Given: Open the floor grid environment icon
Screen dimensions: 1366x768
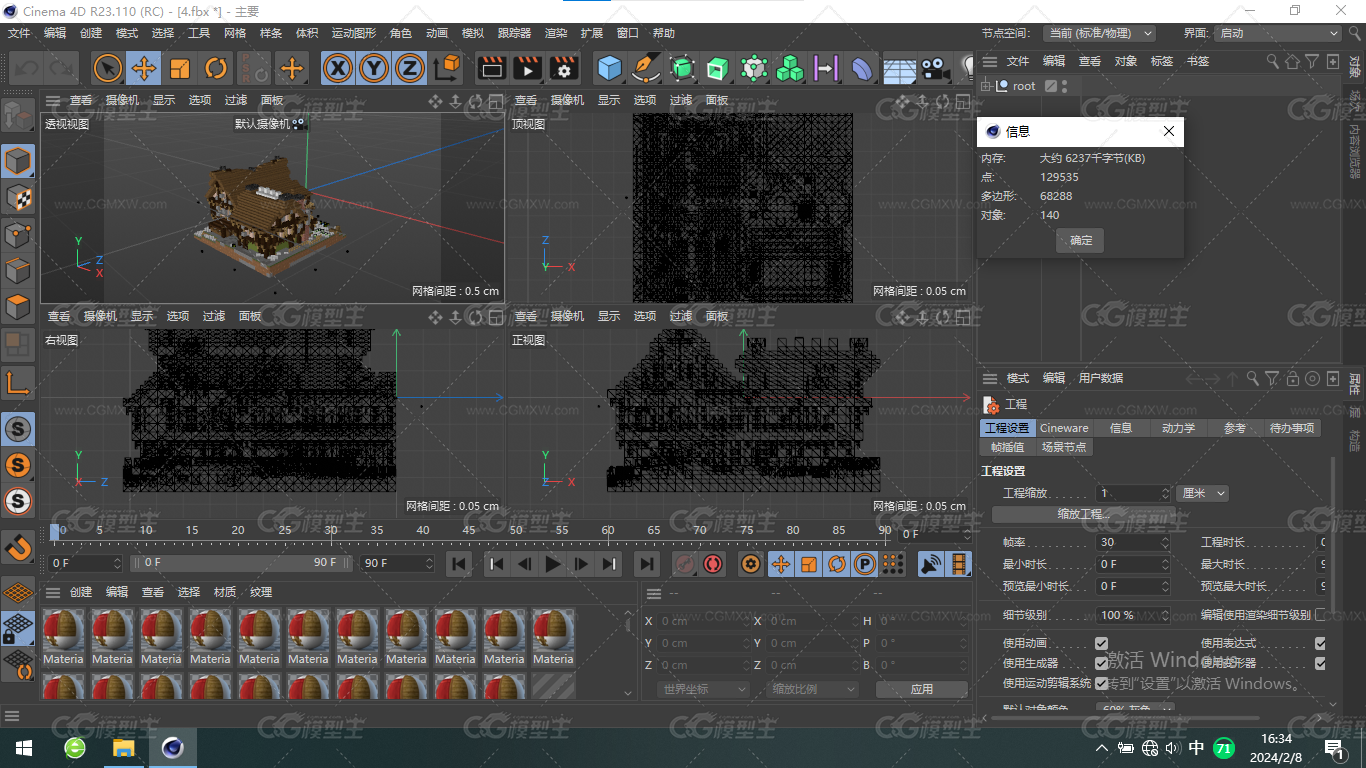Looking at the screenshot, I should point(898,68).
